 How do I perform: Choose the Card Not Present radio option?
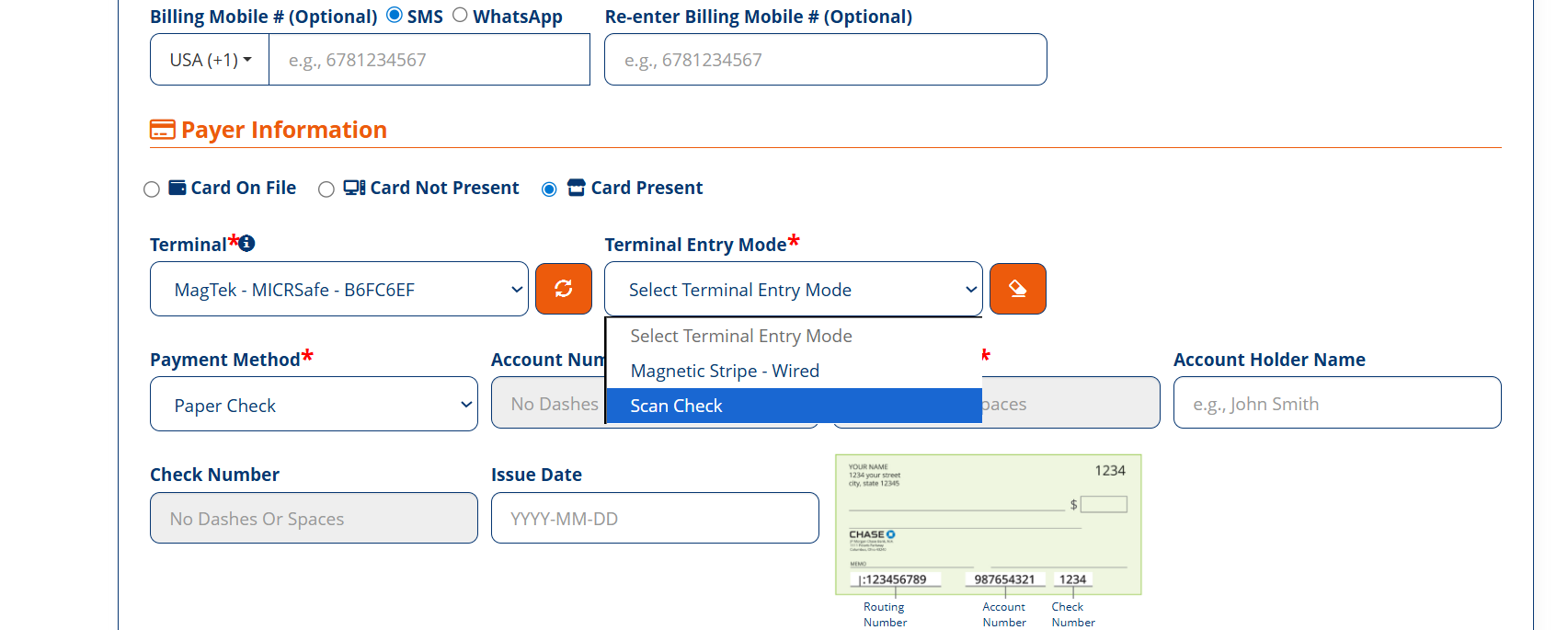click(x=326, y=189)
